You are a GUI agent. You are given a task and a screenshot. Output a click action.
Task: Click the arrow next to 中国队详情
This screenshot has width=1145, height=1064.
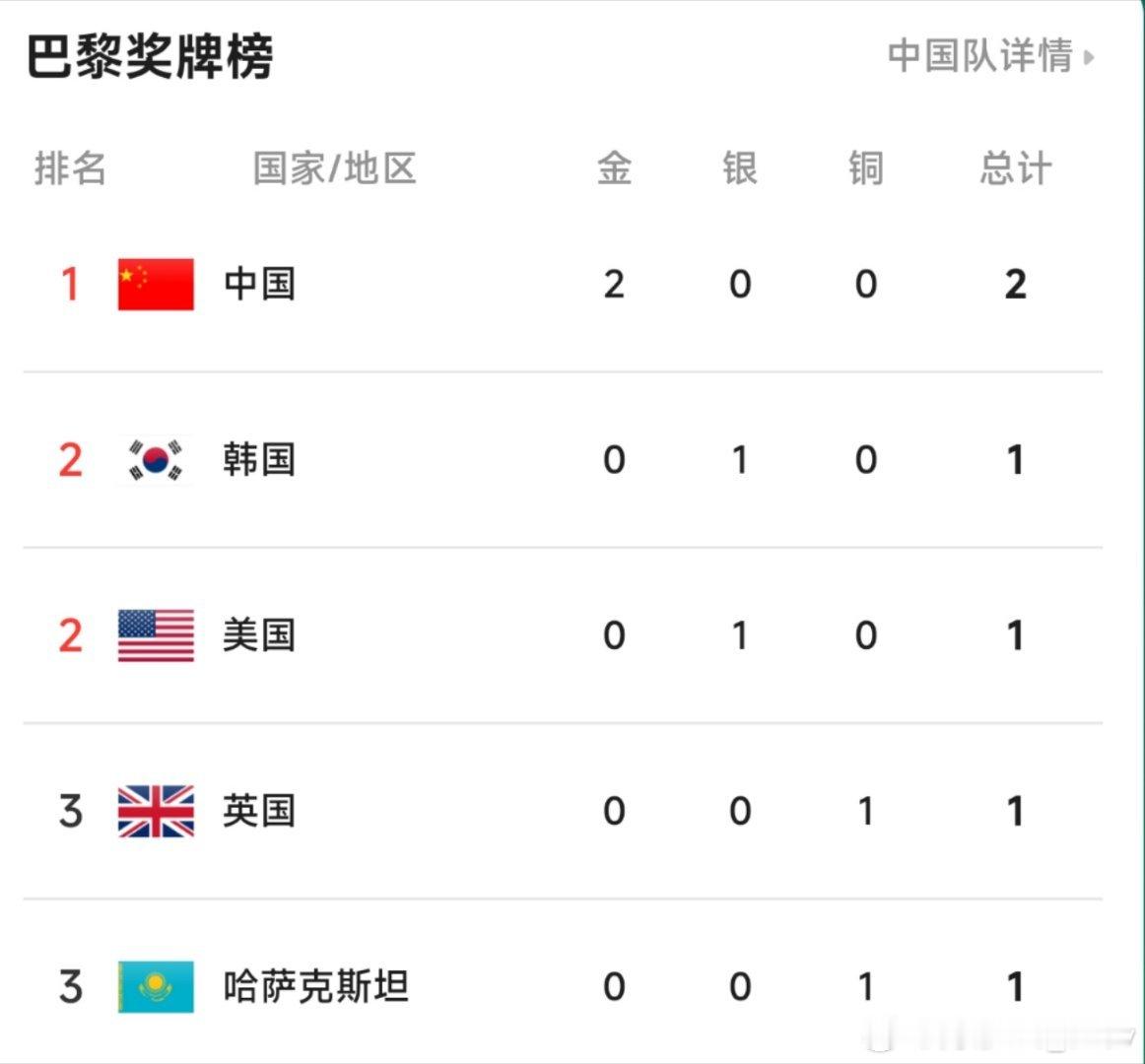(x=1088, y=57)
